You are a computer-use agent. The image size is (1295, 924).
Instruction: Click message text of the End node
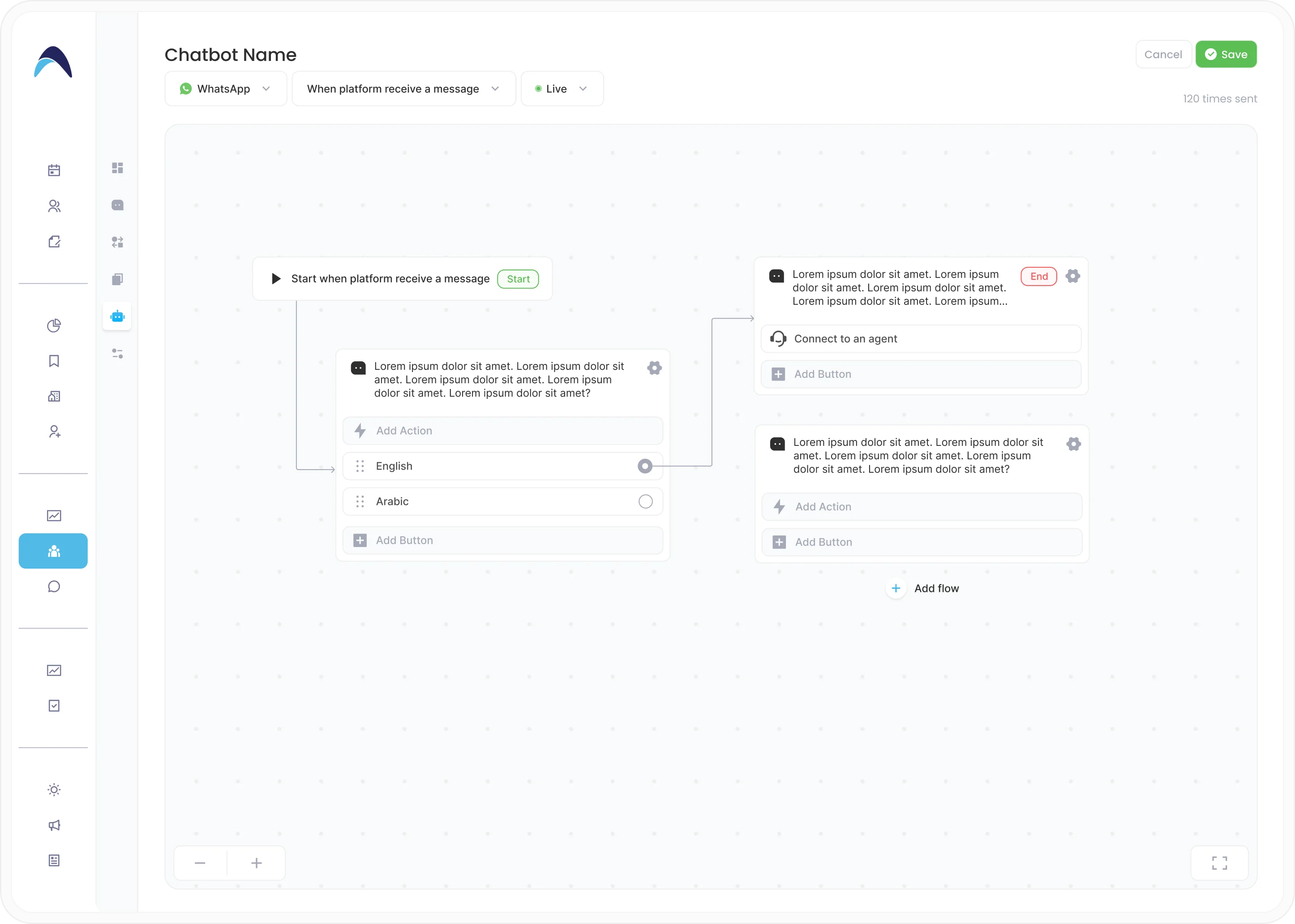click(x=900, y=288)
